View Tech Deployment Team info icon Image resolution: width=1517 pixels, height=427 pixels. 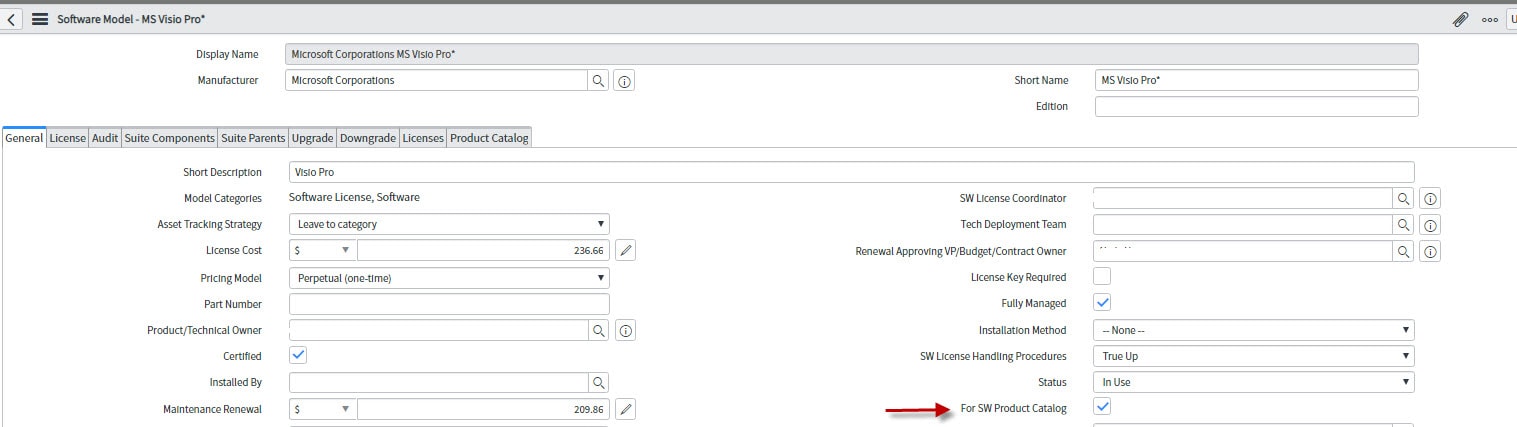pyautogui.click(x=1430, y=225)
